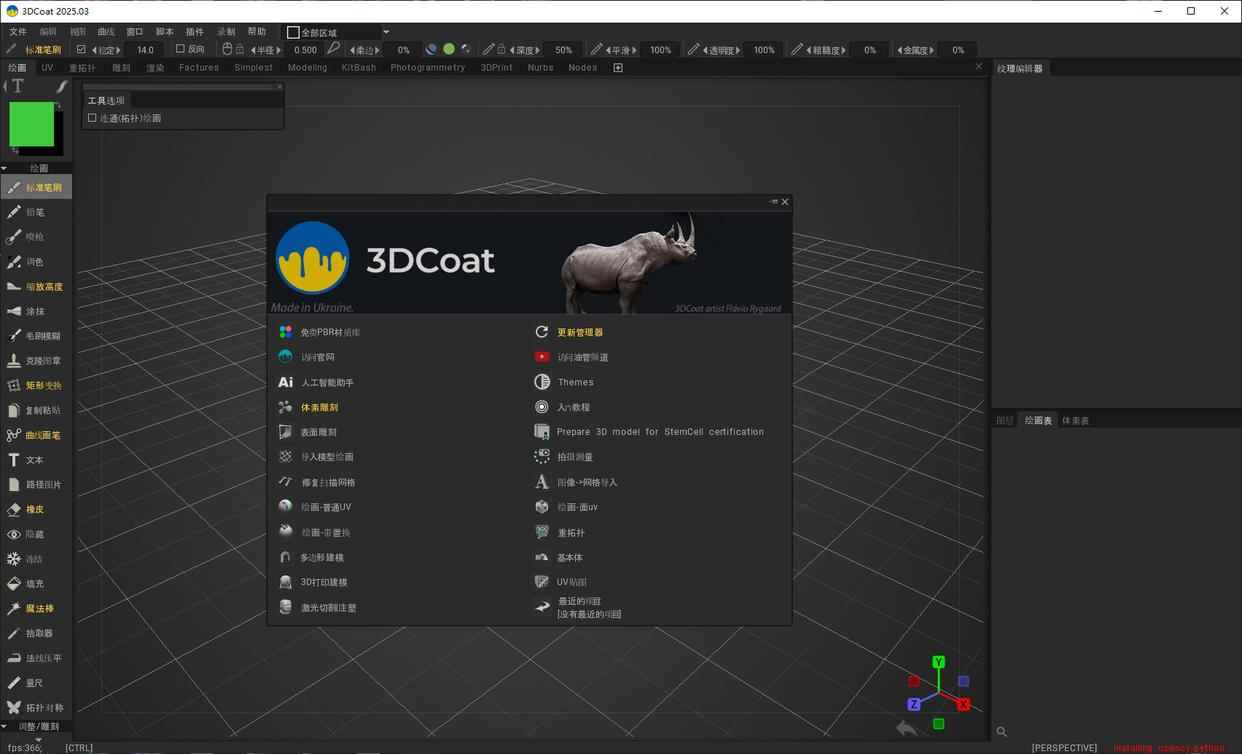This screenshot has width=1242, height=754.
Task: Click the radius 0.500 value field
Action: 305,50
